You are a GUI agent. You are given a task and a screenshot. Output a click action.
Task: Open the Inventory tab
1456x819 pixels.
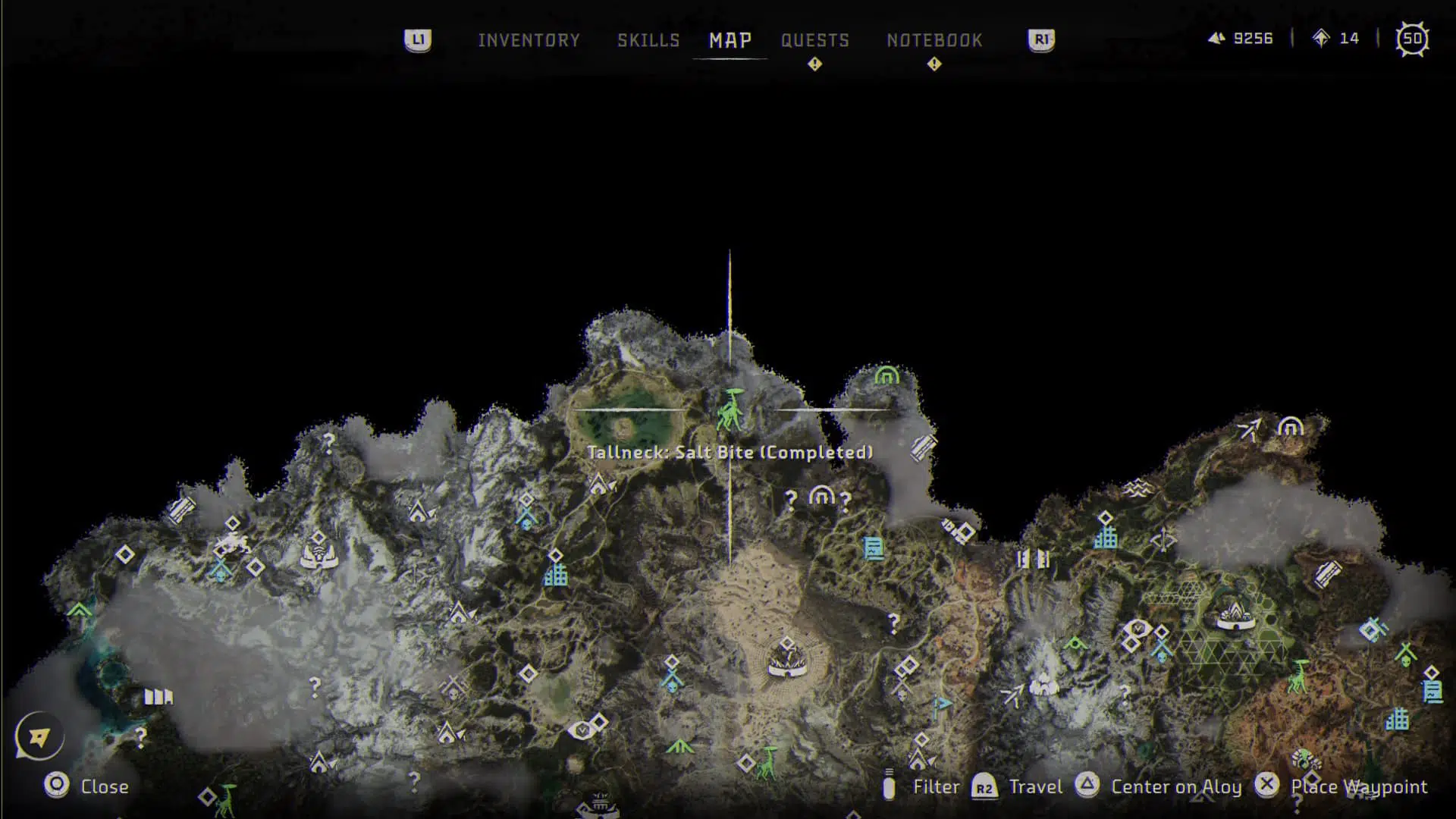[x=529, y=40]
